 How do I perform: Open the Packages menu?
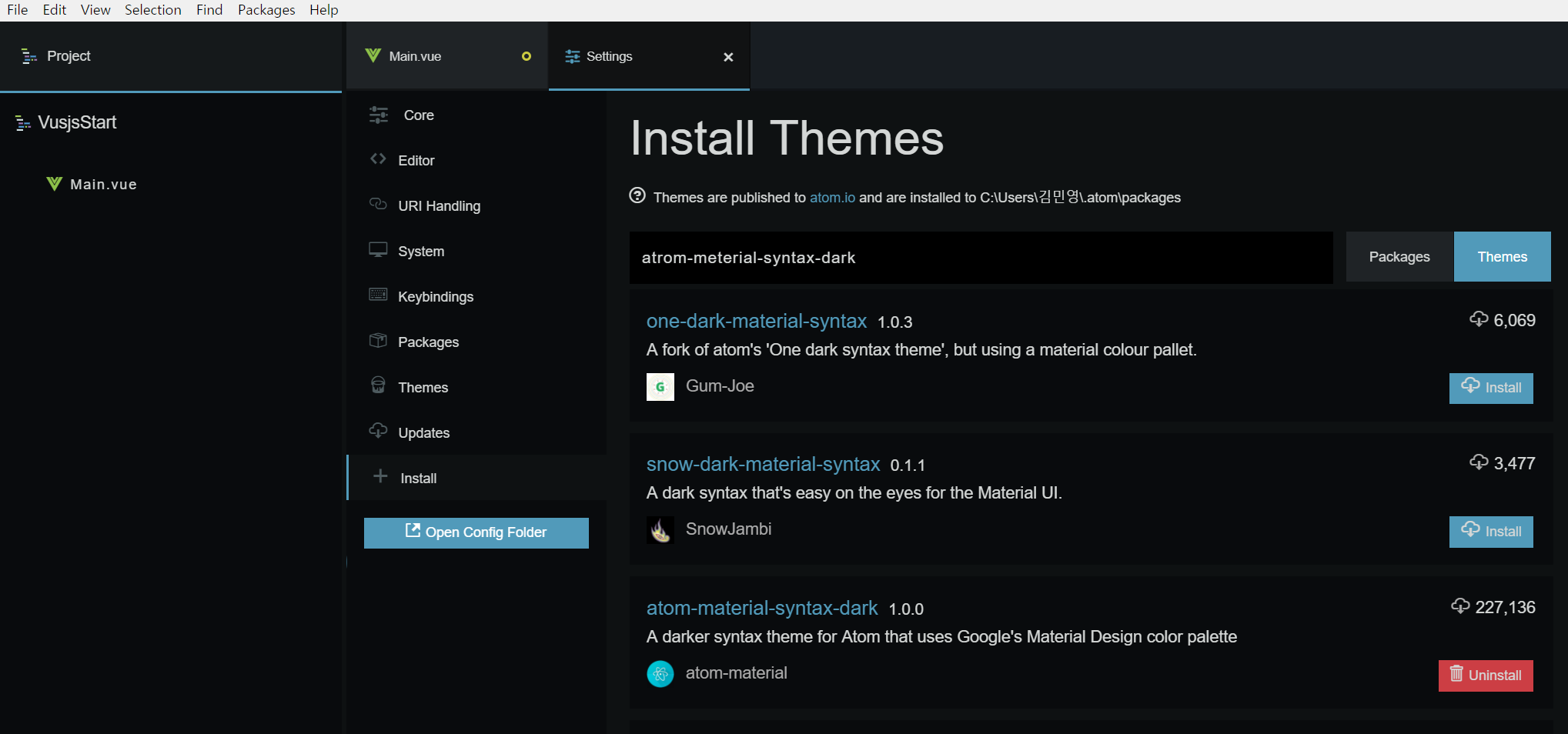tap(266, 10)
